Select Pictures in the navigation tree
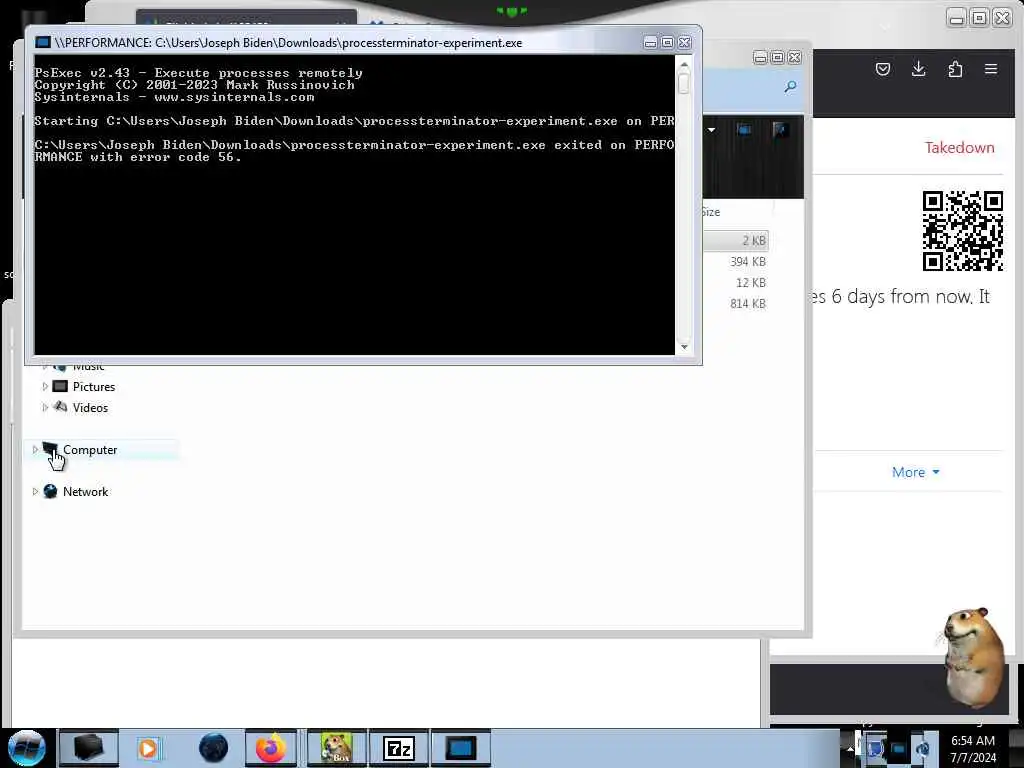This screenshot has height=768, width=1024. click(93, 387)
